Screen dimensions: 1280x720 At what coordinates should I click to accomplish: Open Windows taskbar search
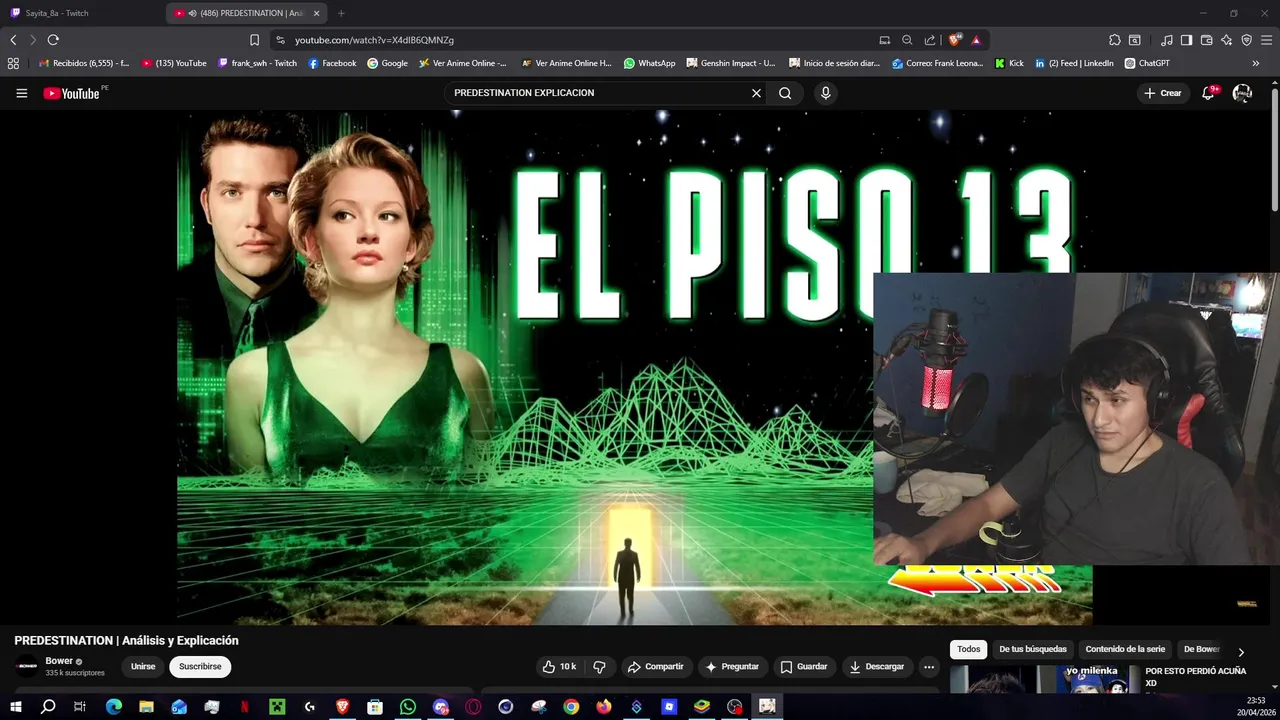pos(48,707)
